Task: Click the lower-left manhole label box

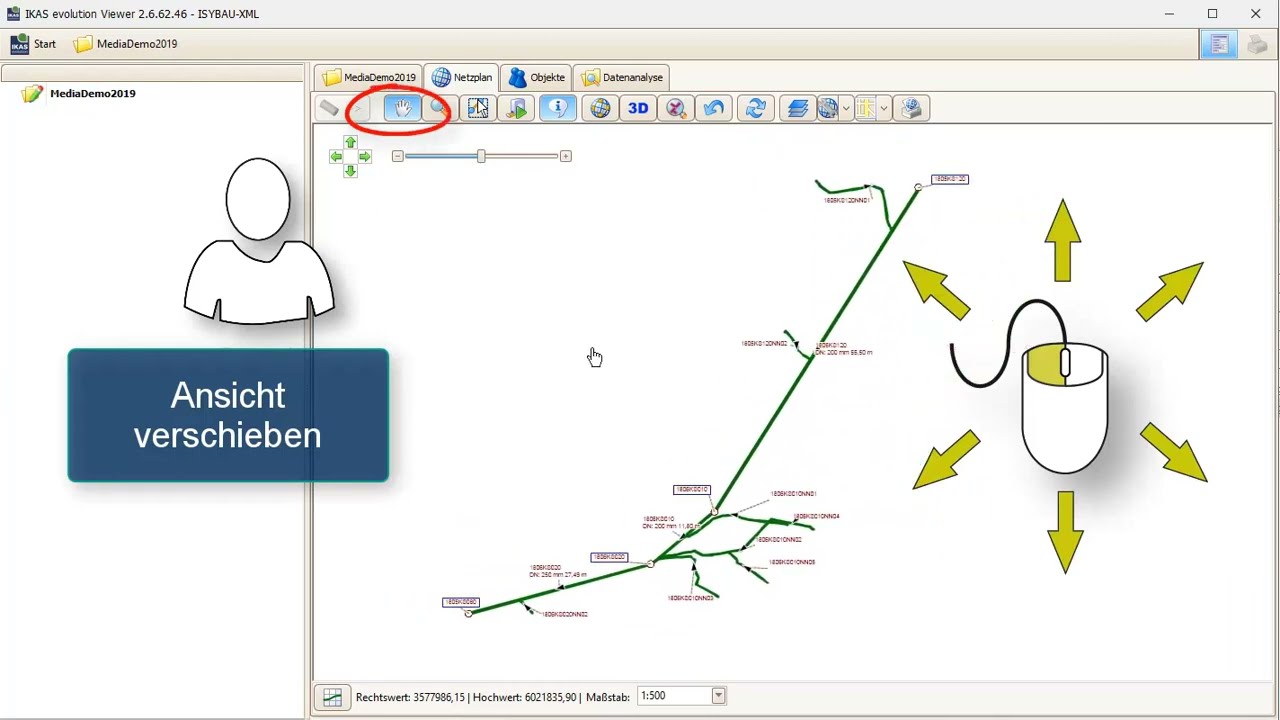Action: click(461, 602)
